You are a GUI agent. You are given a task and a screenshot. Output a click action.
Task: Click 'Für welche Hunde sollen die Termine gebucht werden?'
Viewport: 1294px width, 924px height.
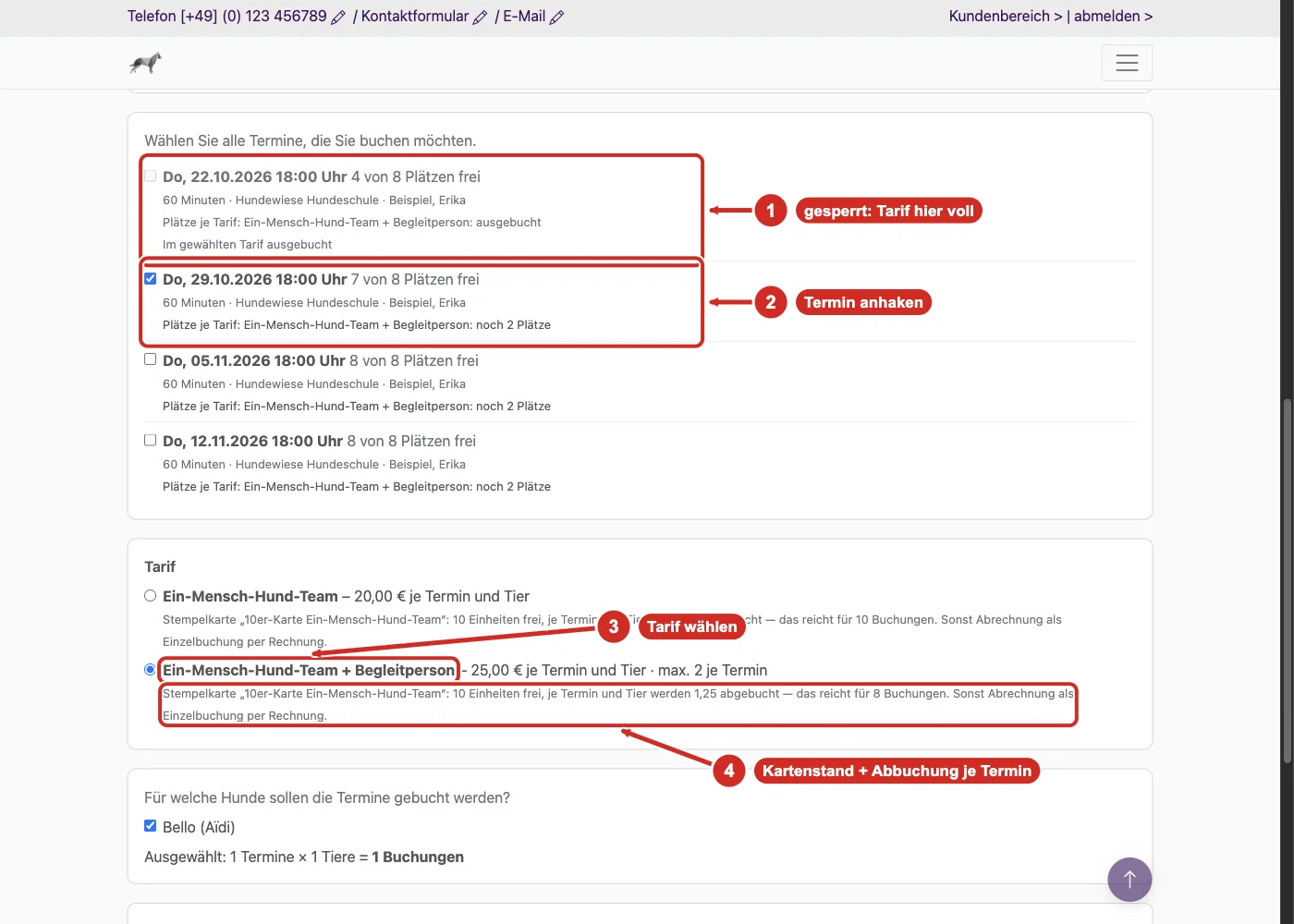[x=327, y=797]
